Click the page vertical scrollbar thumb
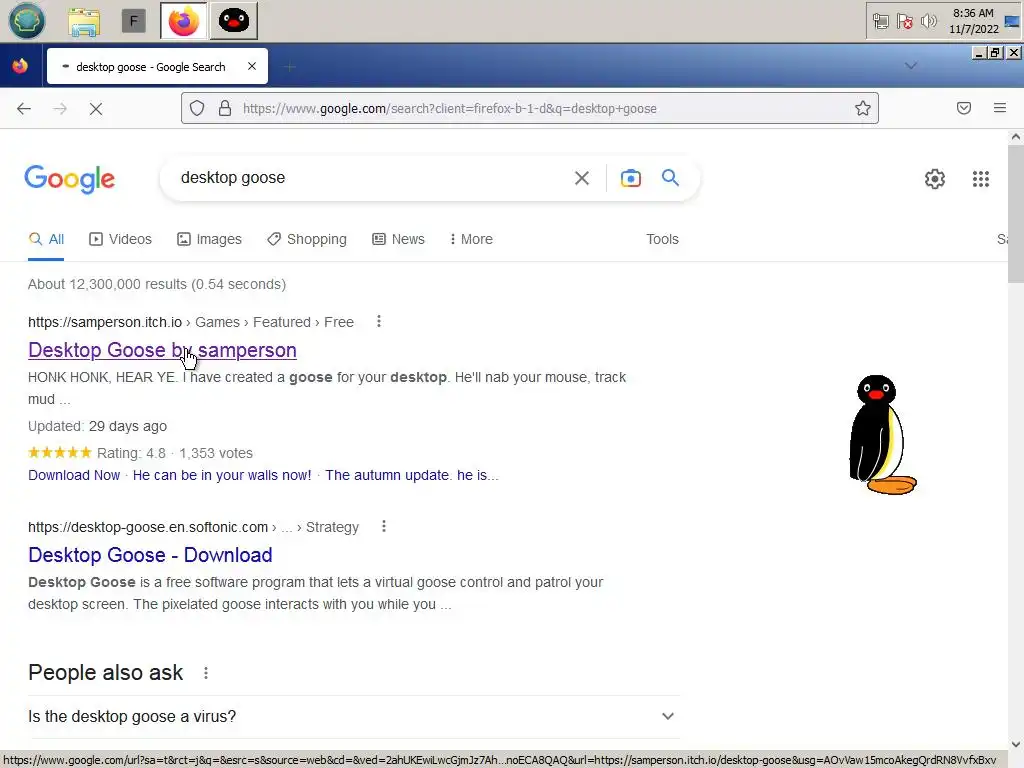 pyautogui.click(x=1016, y=214)
